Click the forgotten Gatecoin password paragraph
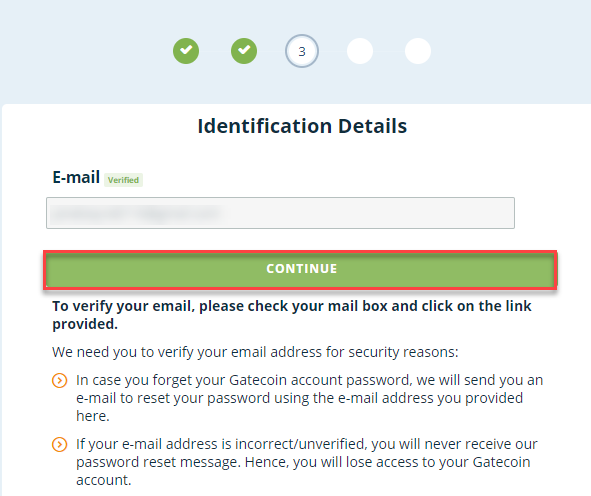 (309, 398)
